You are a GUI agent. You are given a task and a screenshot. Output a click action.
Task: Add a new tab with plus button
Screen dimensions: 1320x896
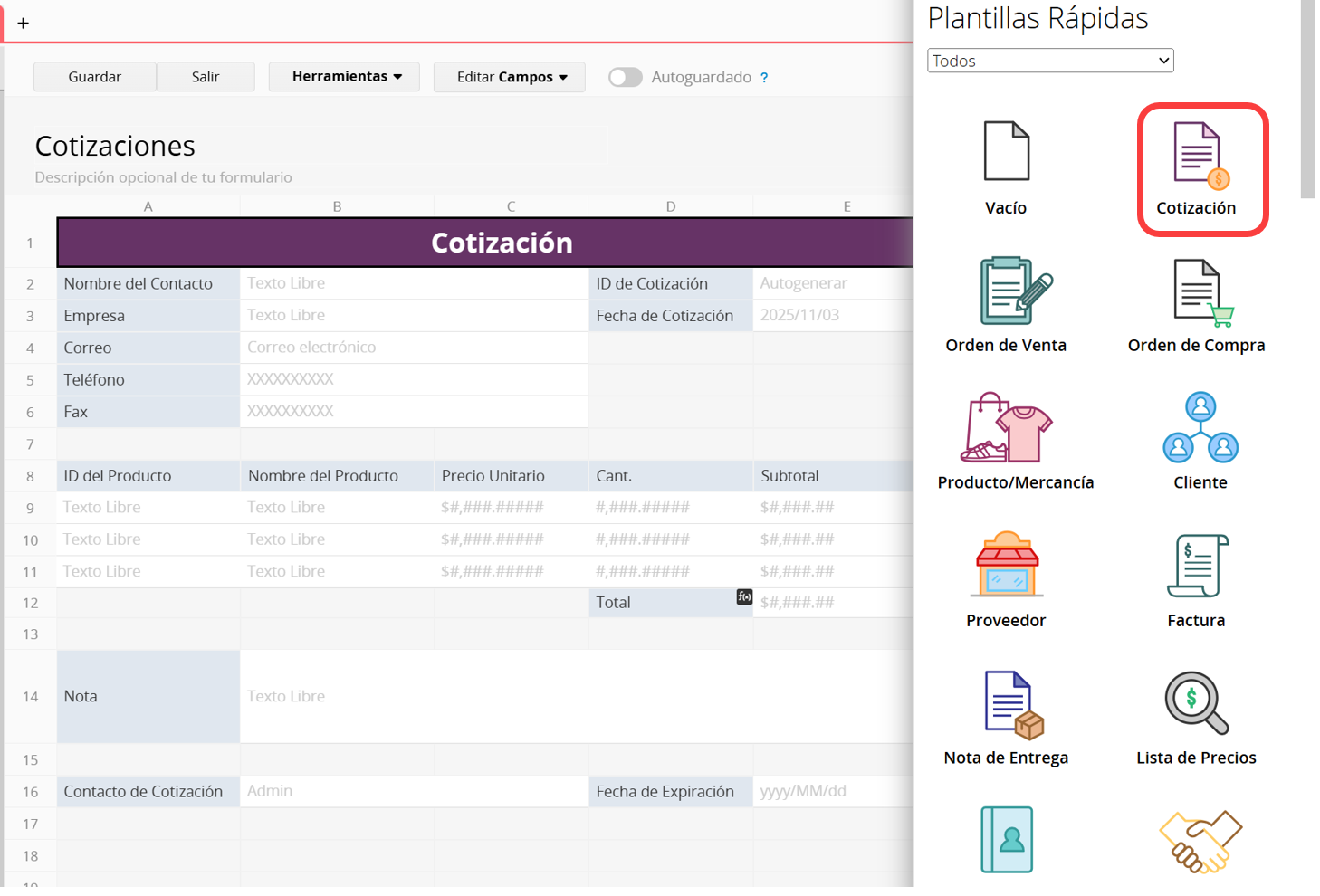click(x=24, y=24)
